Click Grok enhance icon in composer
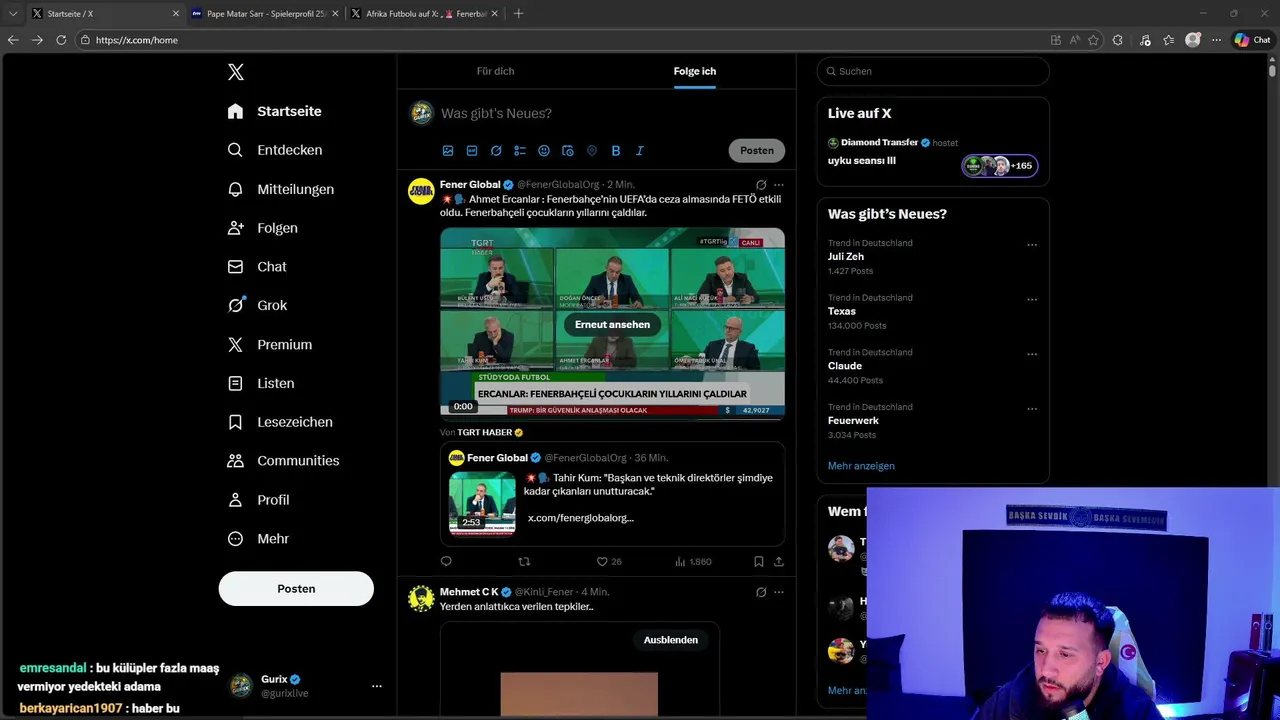This screenshot has height=720, width=1280. coord(496,151)
